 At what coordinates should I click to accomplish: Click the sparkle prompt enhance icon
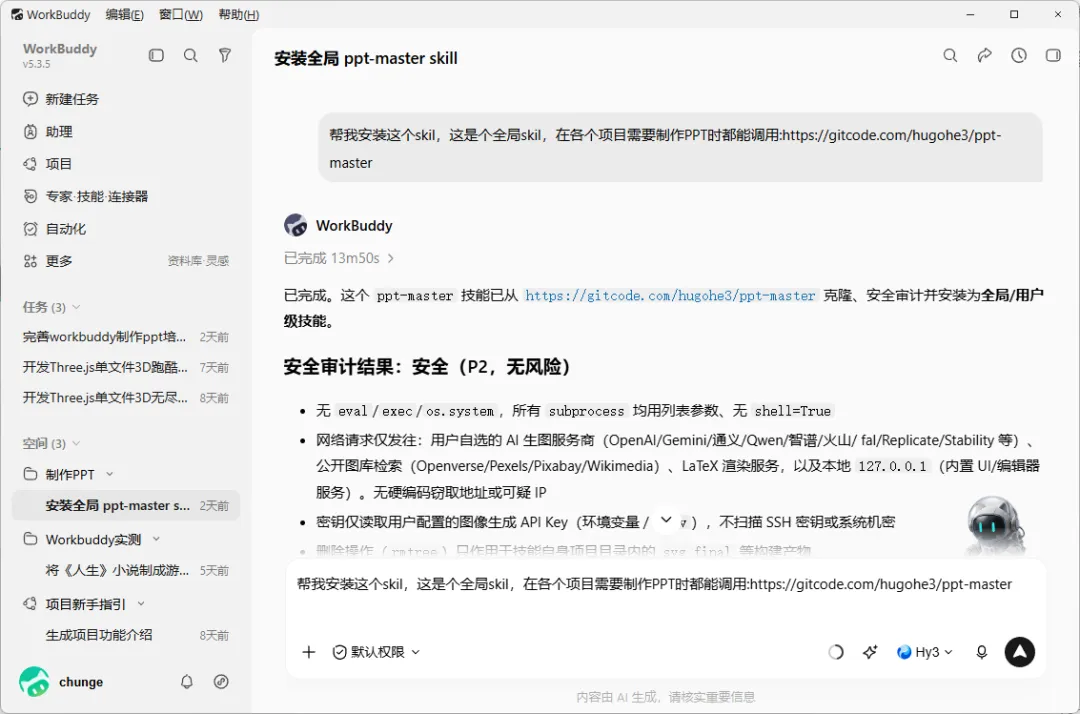click(x=870, y=652)
